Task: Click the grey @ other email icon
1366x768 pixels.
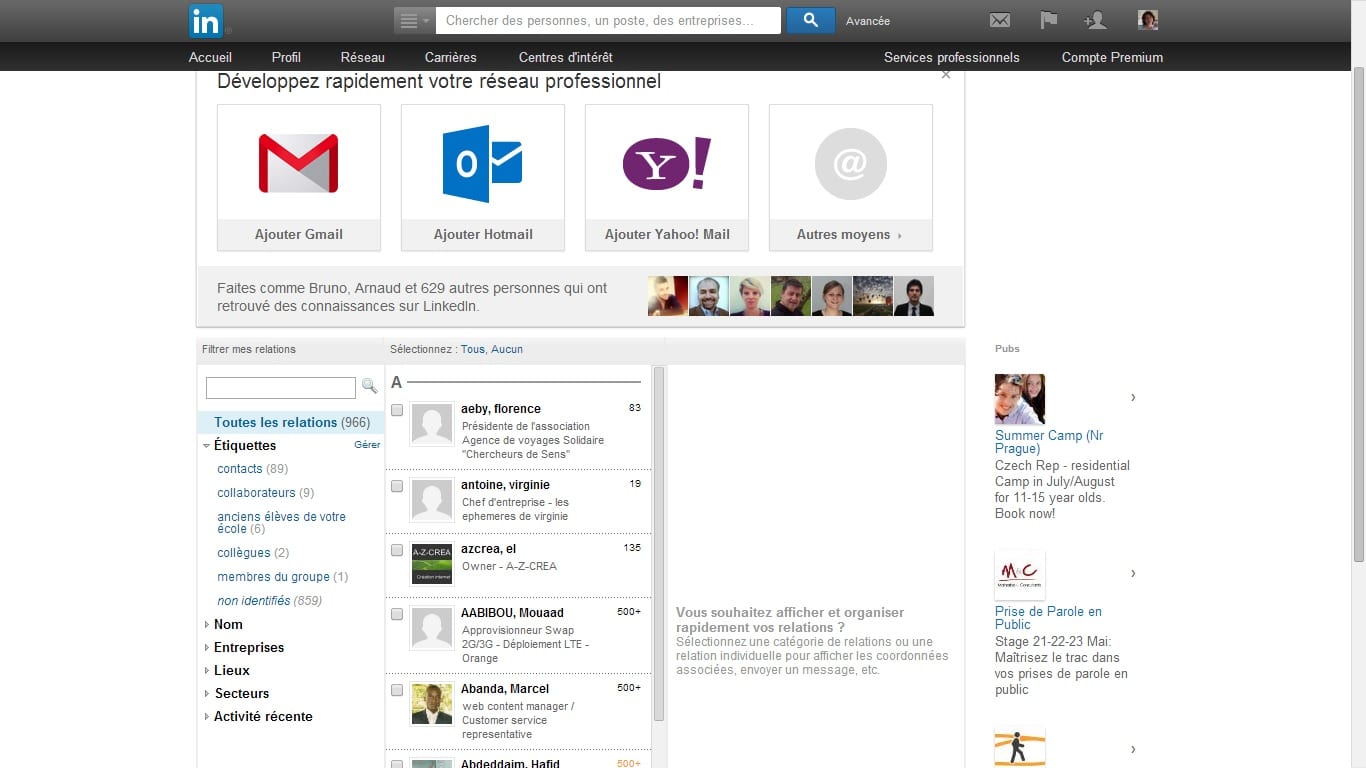Action: tap(850, 163)
